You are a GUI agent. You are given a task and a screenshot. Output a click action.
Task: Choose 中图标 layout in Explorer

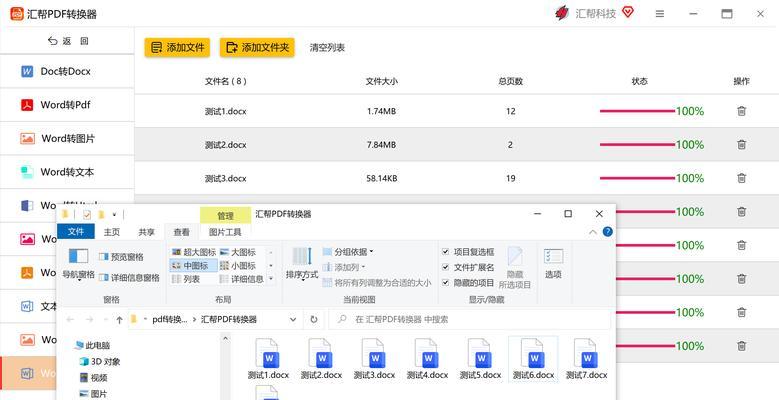point(194,266)
